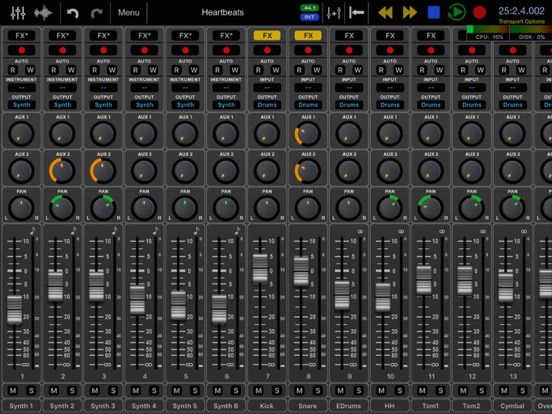The image size is (552, 414).
Task: Click the MIDI note icon on Synth 1
Action: coord(33,231)
